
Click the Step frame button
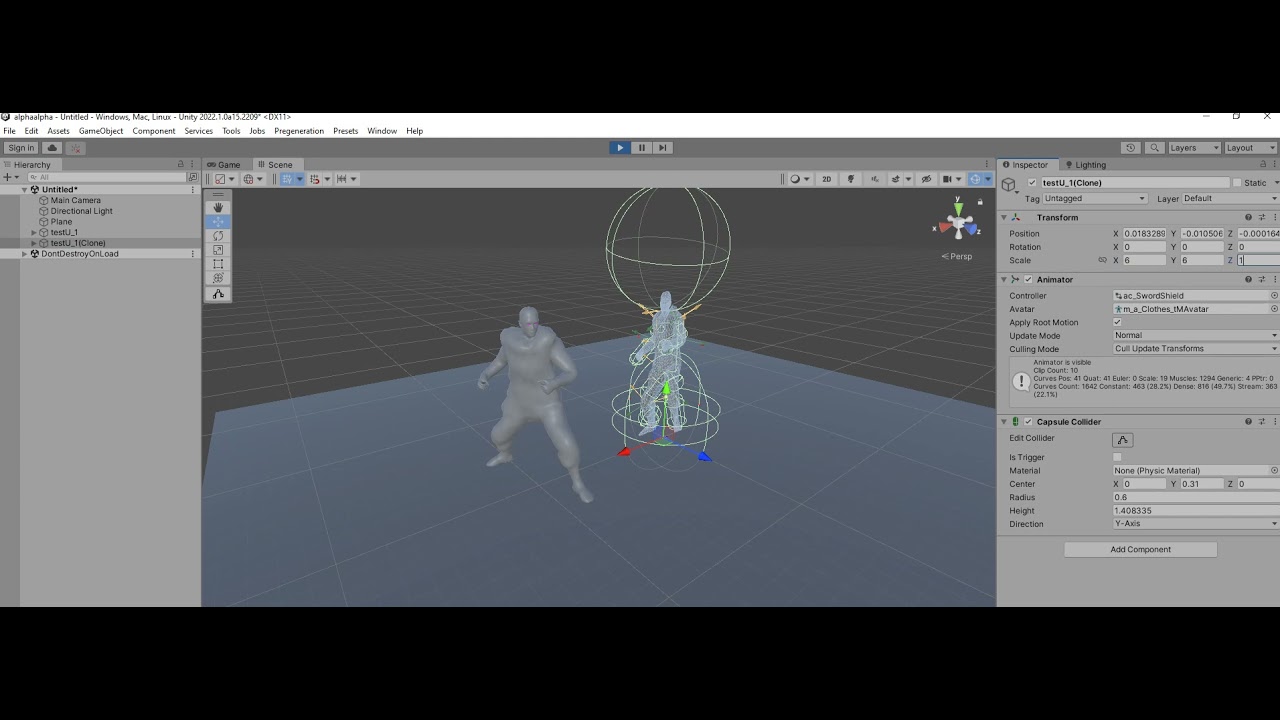tap(662, 147)
